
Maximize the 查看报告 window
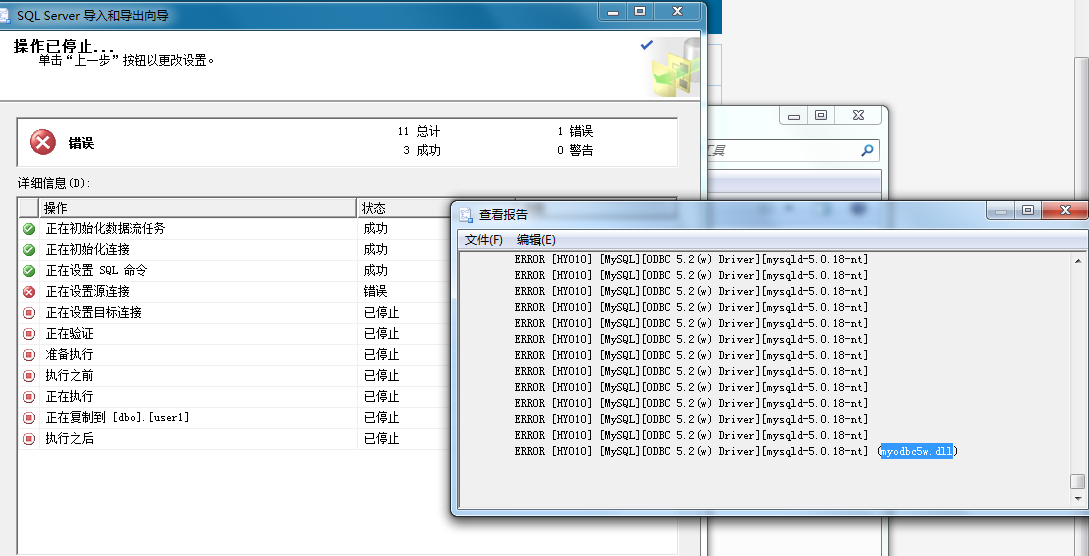1029,210
